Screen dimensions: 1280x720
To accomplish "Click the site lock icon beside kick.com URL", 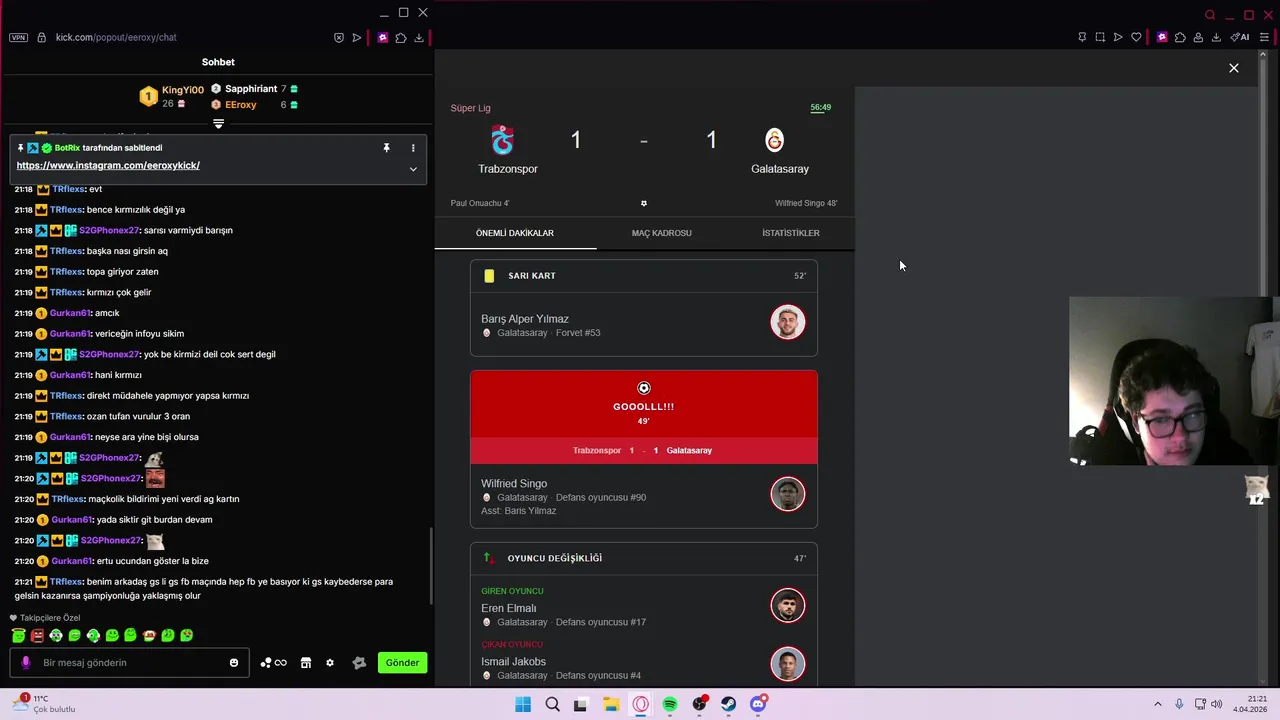I will click(x=41, y=38).
